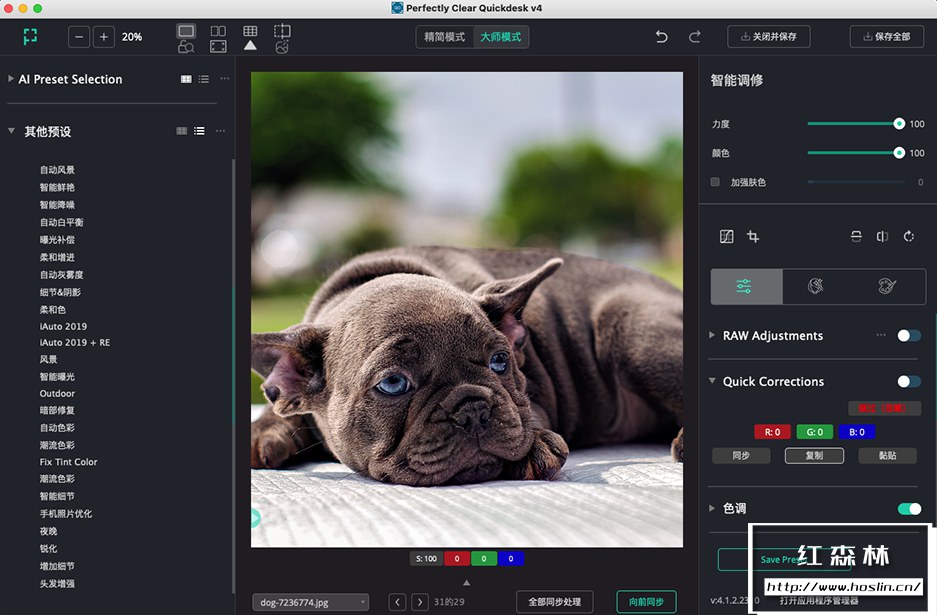Select the 大师模式 tab
Screen dimensions: 937x615
coord(501,36)
